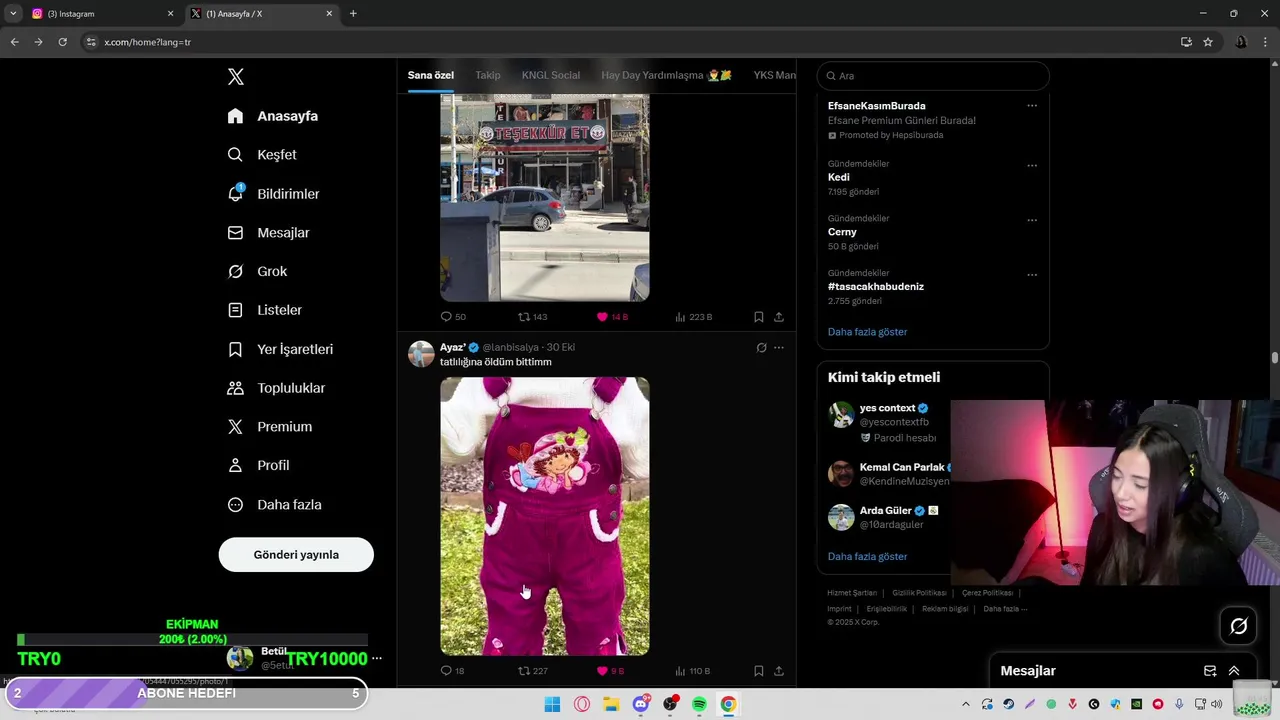The image size is (1280, 720).
Task: Open Ayaz' profile avatar
Action: click(x=421, y=354)
